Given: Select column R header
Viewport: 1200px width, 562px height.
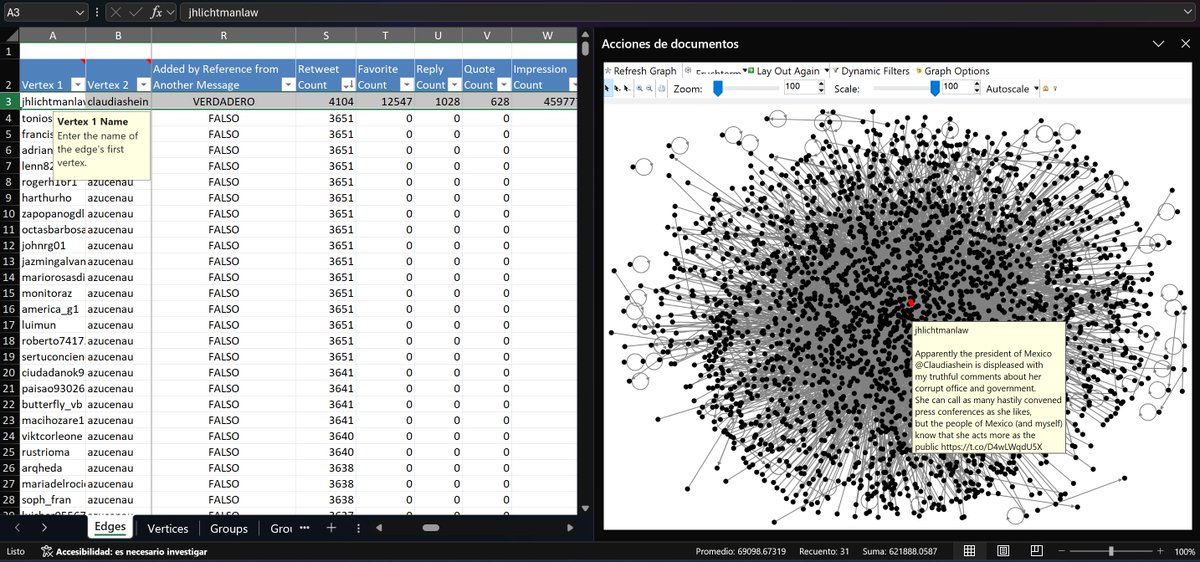Looking at the screenshot, I should pyautogui.click(x=222, y=33).
